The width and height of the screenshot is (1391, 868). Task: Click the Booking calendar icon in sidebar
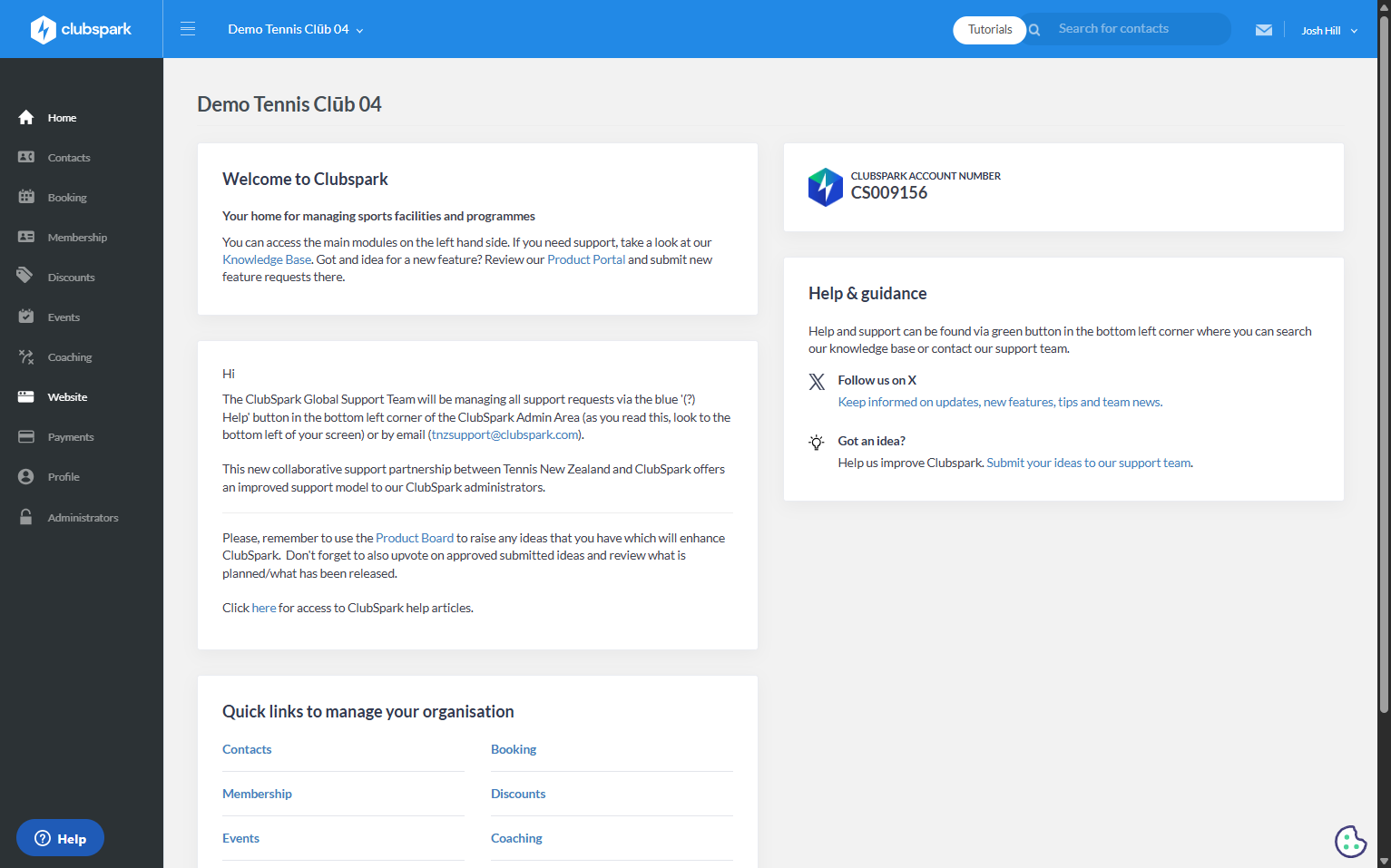26,198
